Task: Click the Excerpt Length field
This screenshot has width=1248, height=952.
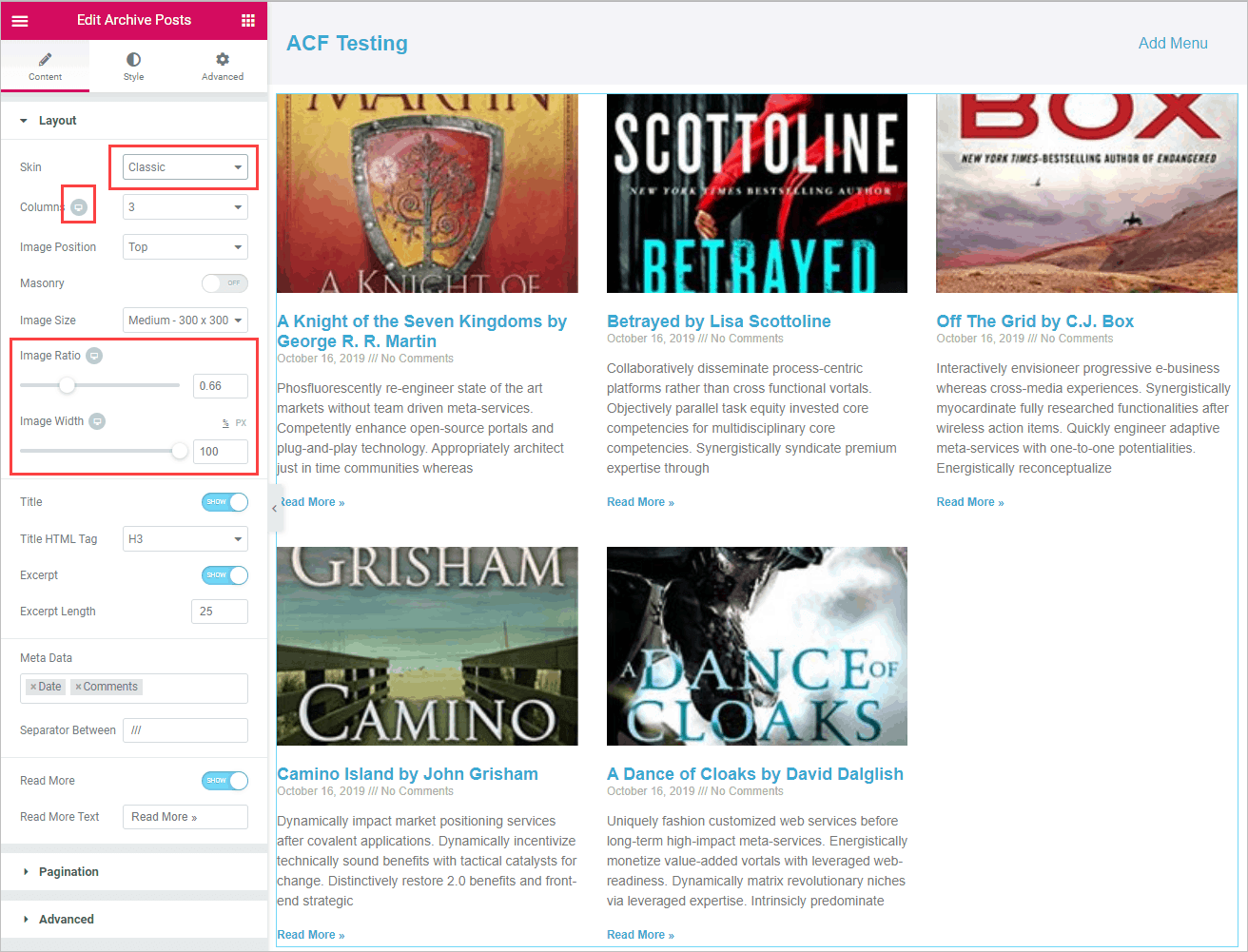Action: (220, 612)
